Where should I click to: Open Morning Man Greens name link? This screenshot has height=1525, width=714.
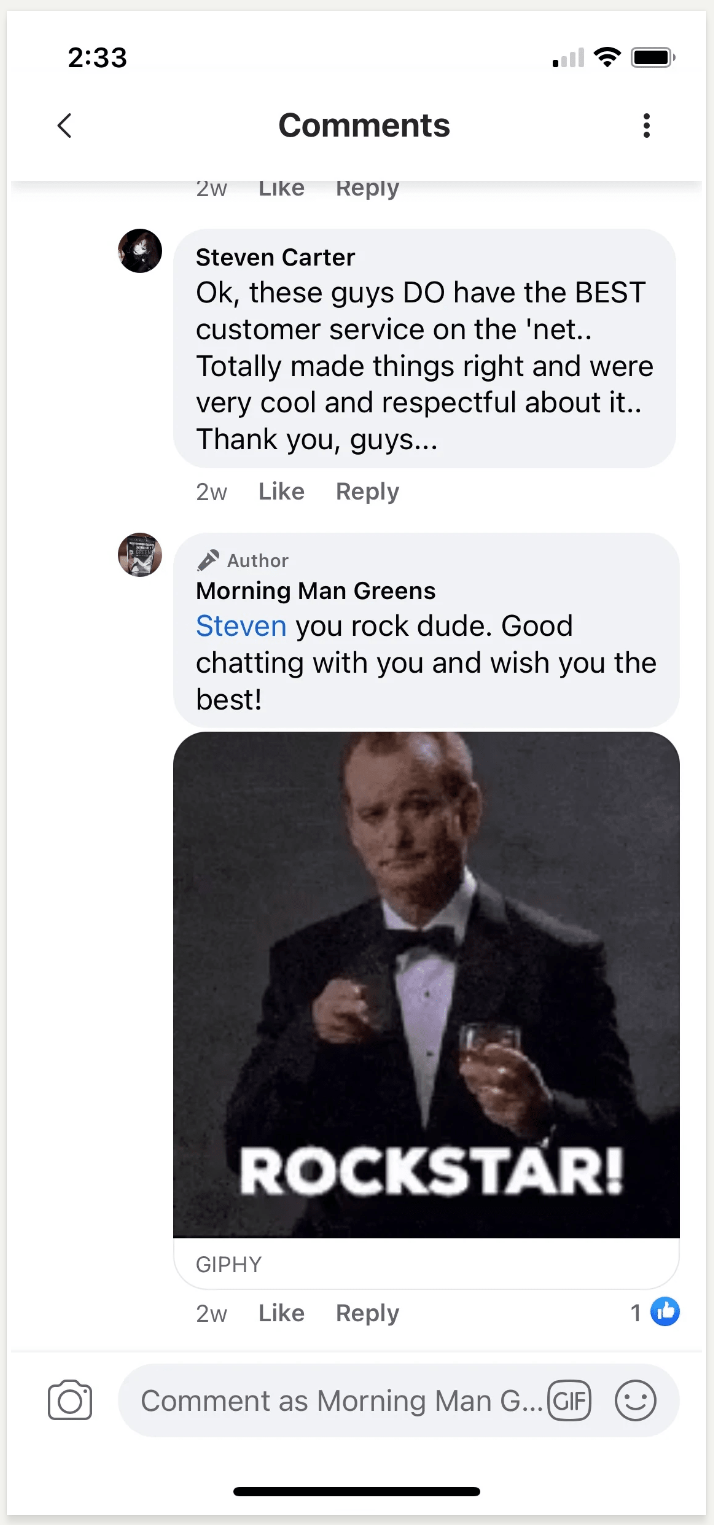tap(315, 591)
